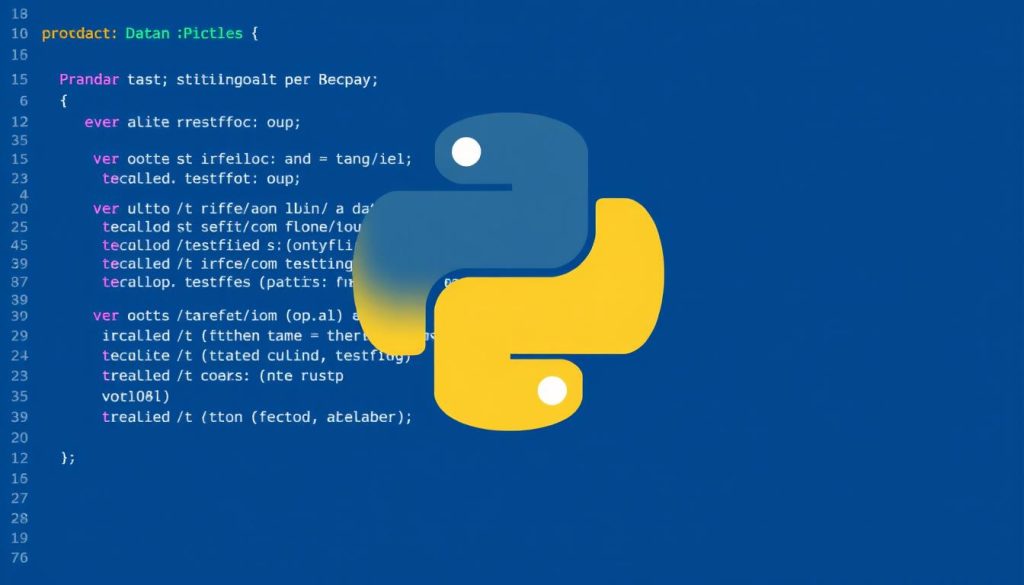This screenshot has width=1024, height=585.
Task: Click the opening '{' brace on line 6
Action: pos(63,101)
